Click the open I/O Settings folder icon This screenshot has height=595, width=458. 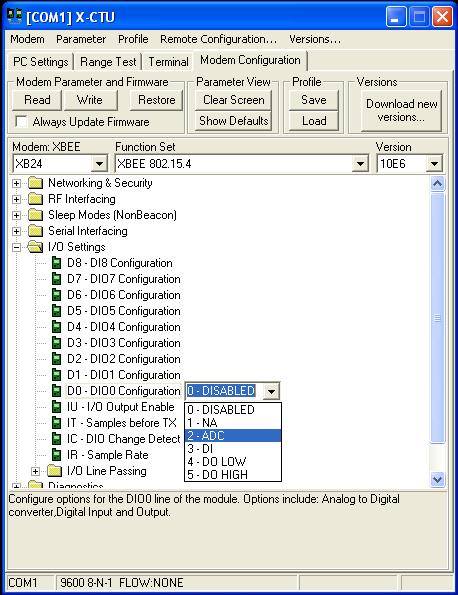pos(36,247)
